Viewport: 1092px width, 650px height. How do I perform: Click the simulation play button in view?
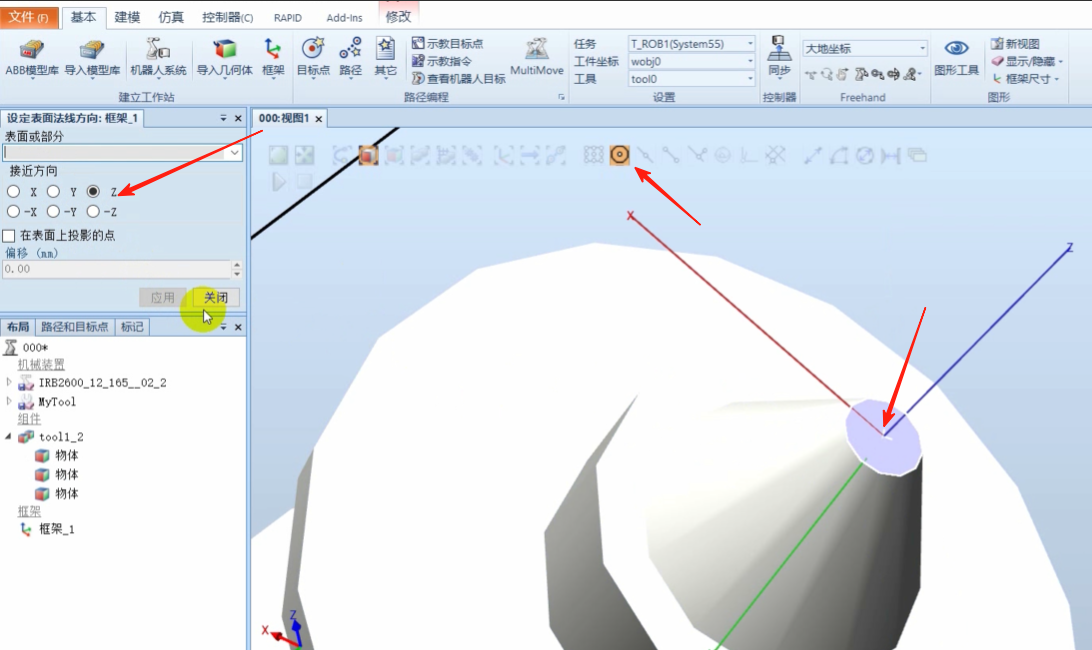coord(279,182)
